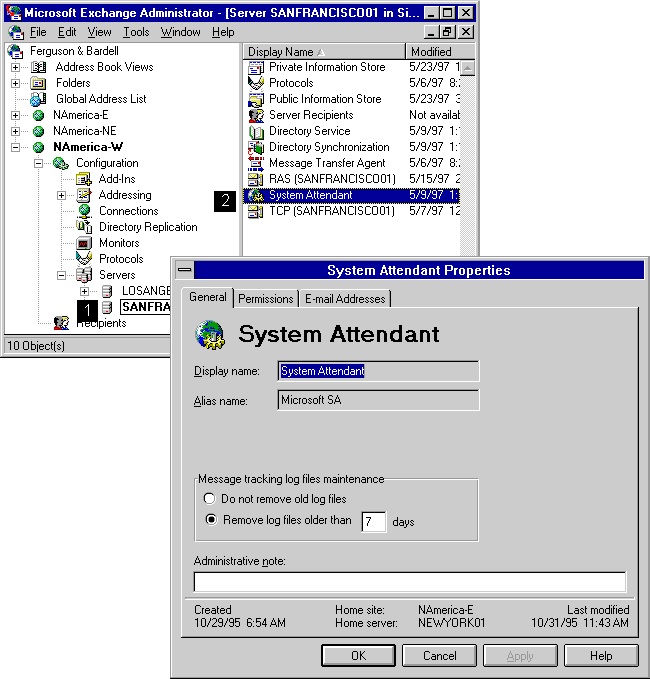Open the Window menu
This screenshot has width=650, height=679.
[x=181, y=32]
